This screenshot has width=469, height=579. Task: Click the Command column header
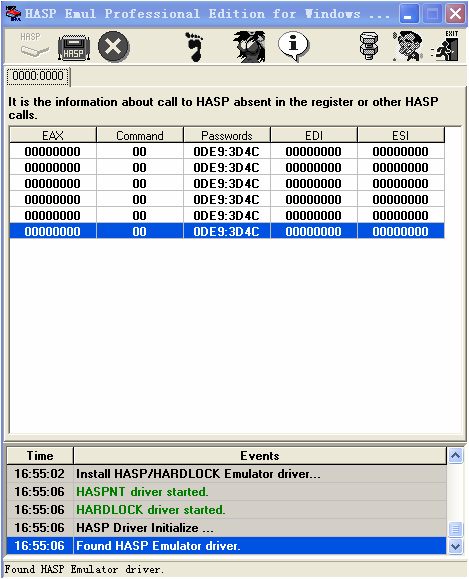tap(140, 135)
